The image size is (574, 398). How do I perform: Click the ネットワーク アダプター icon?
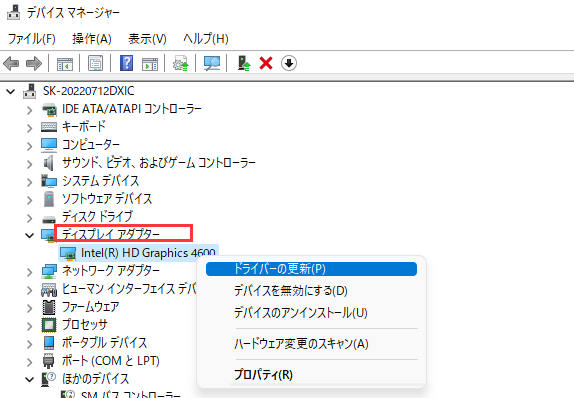tap(49, 271)
